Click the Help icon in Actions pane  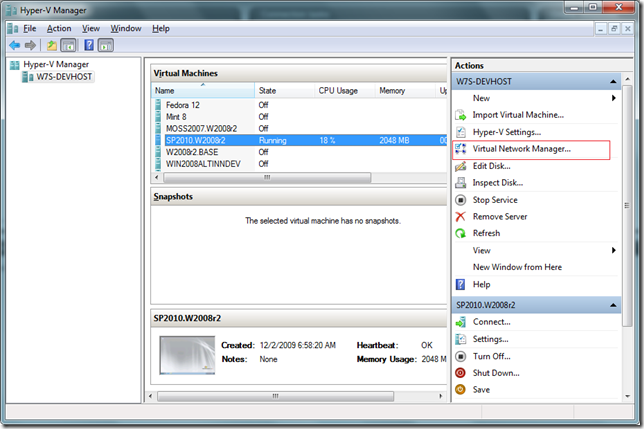tap(461, 284)
